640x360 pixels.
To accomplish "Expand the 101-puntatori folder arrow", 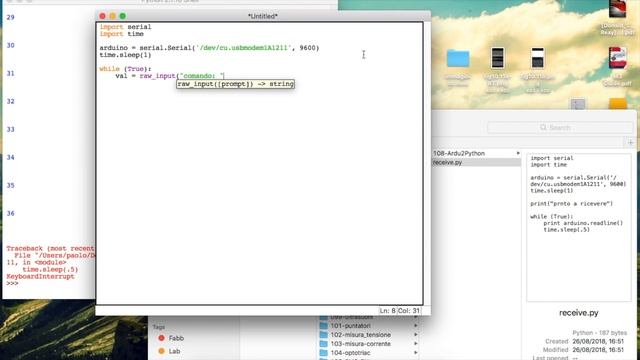I will coord(416,326).
